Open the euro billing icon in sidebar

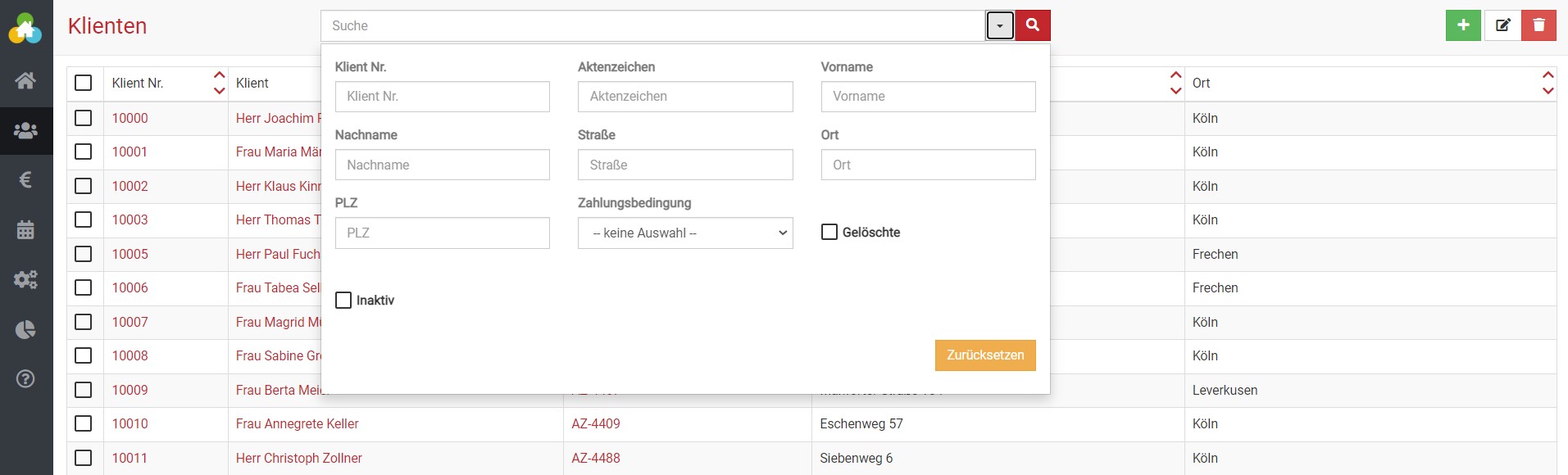click(x=25, y=179)
